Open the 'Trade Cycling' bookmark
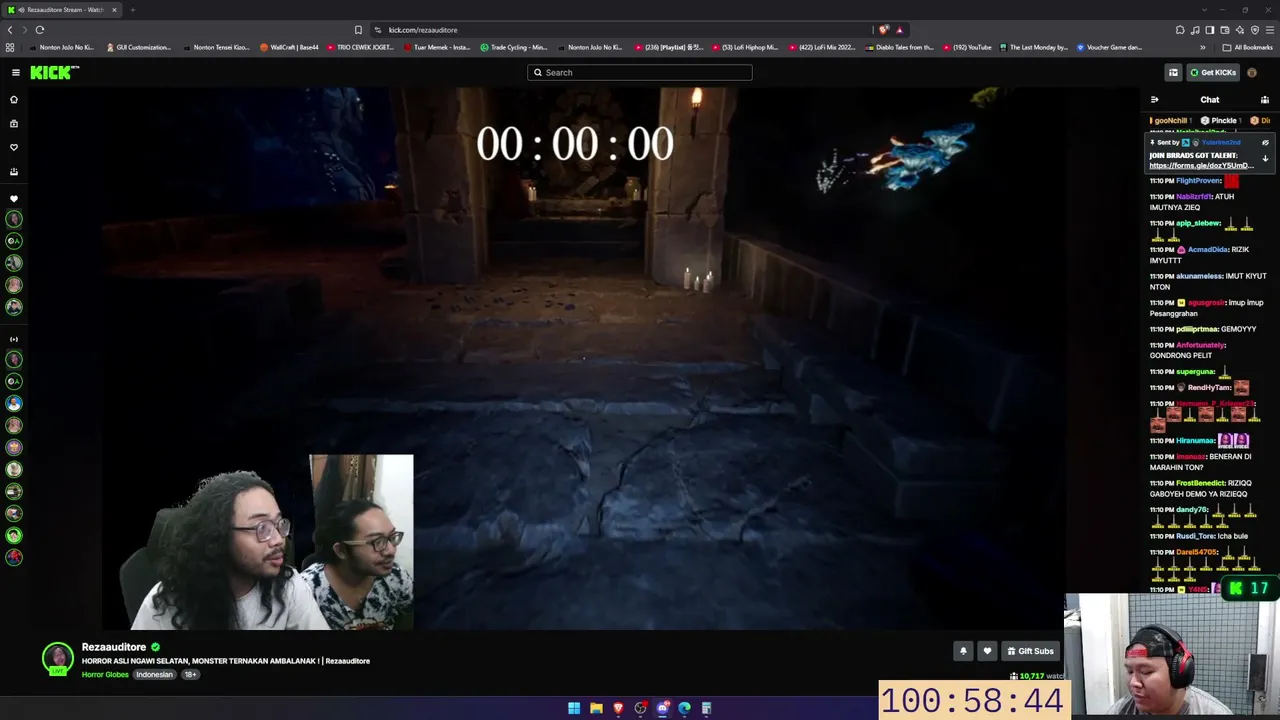The height and width of the screenshot is (720, 1280). [x=513, y=47]
